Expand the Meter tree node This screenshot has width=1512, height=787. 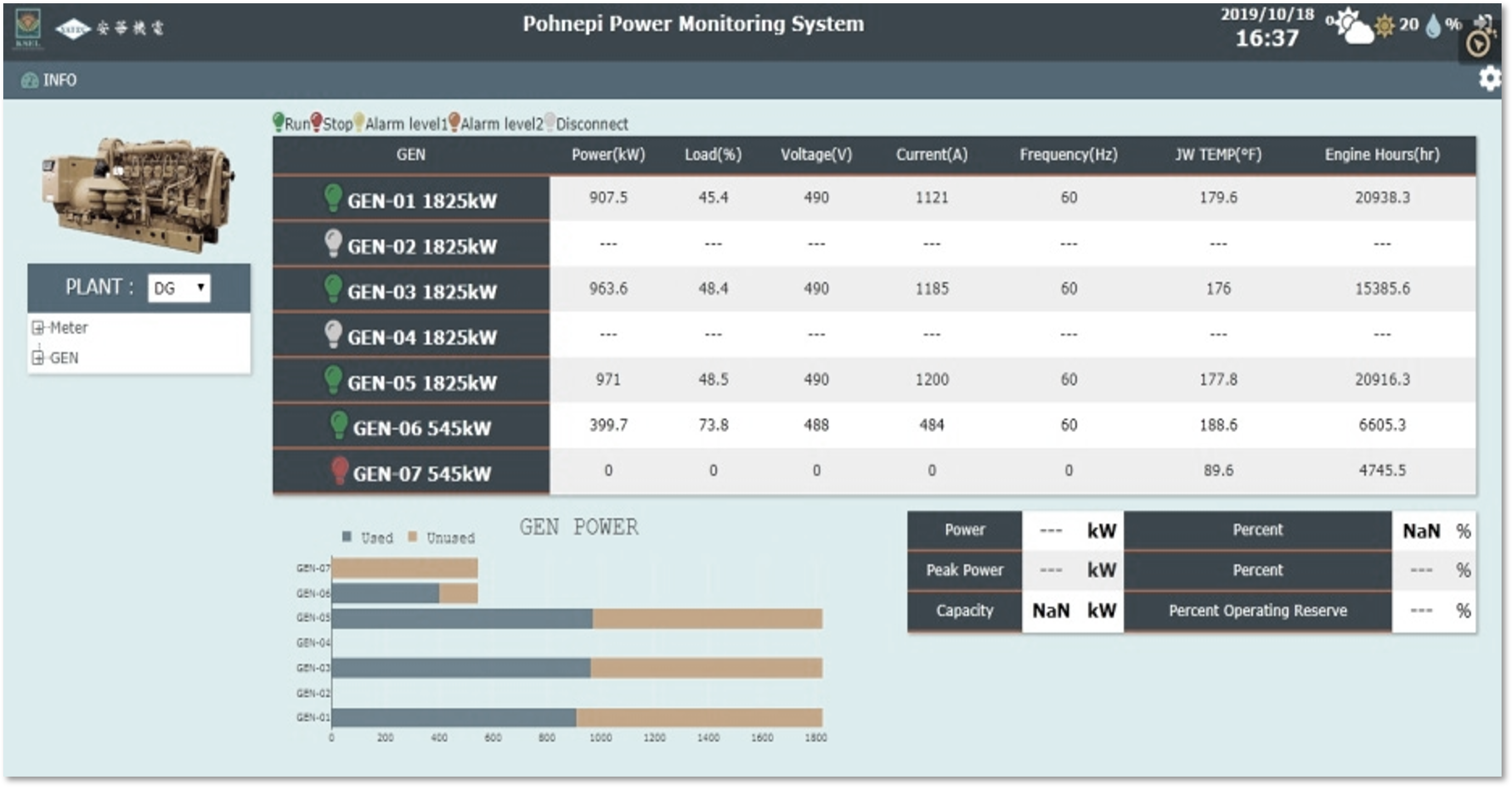[x=38, y=327]
